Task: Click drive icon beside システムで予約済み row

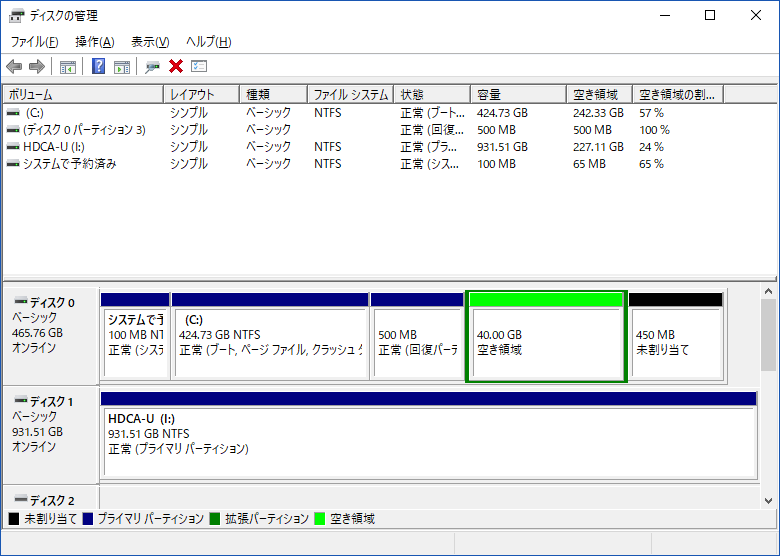Action: [x=13, y=164]
